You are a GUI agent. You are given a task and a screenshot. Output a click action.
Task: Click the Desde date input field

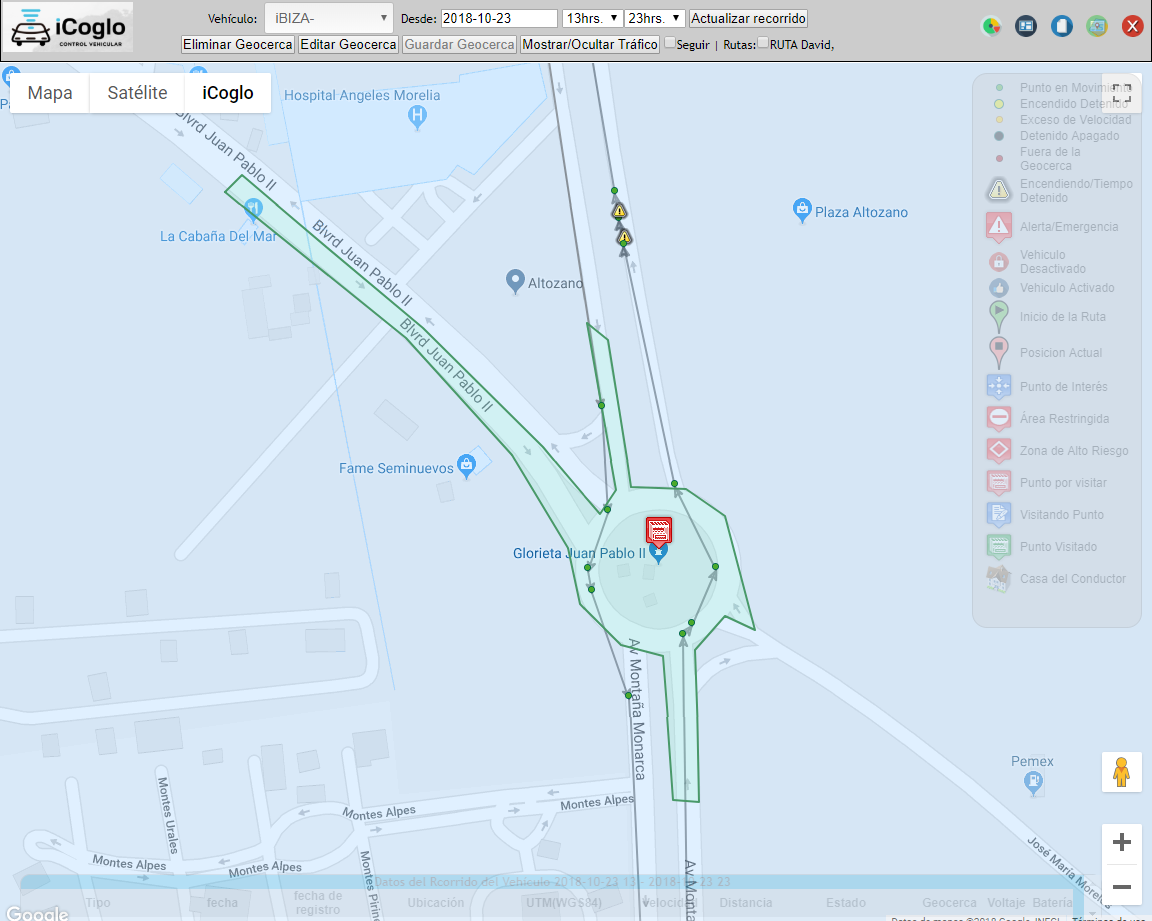tap(499, 18)
